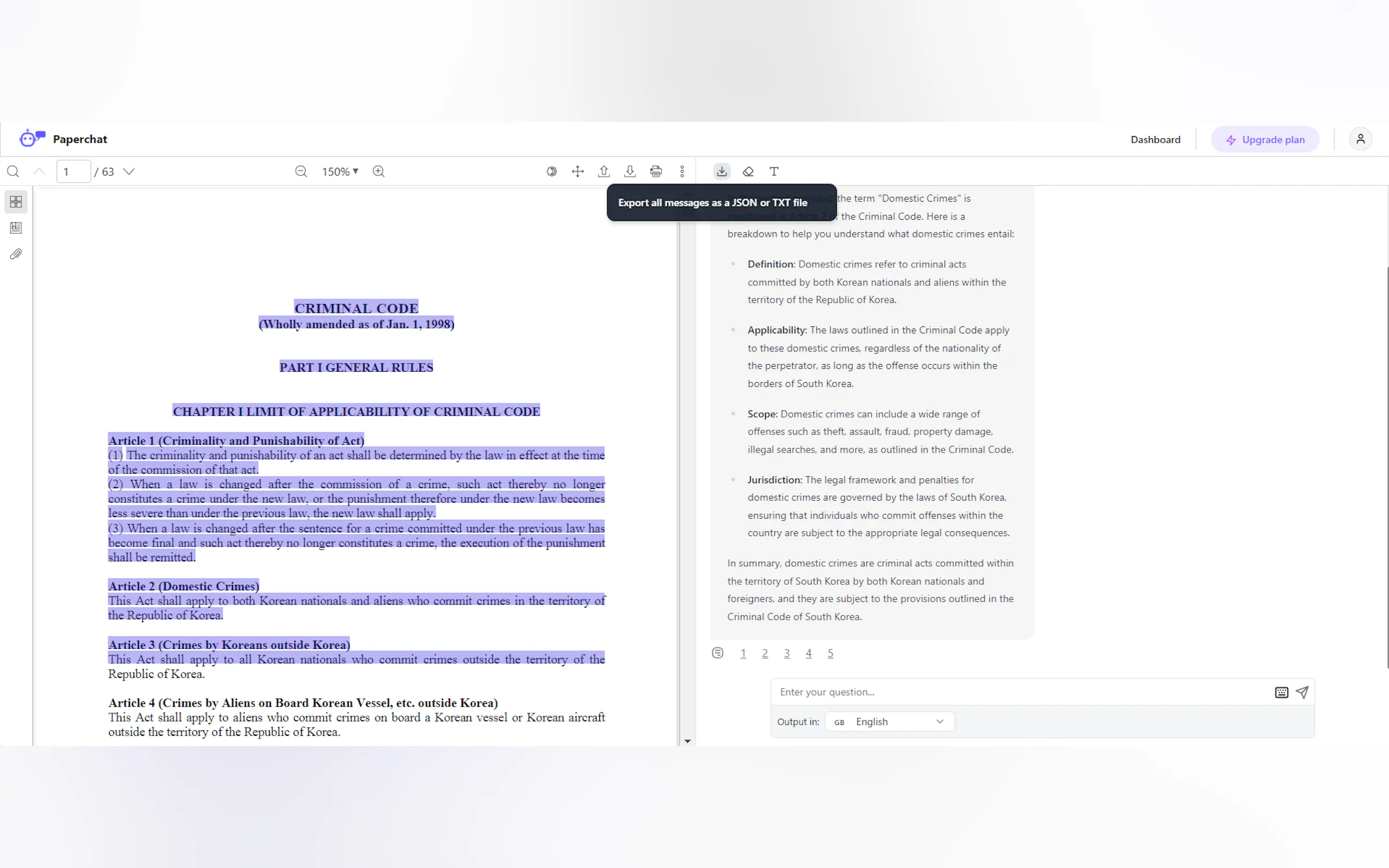Expand the Output in English language dropdown

coord(889,722)
